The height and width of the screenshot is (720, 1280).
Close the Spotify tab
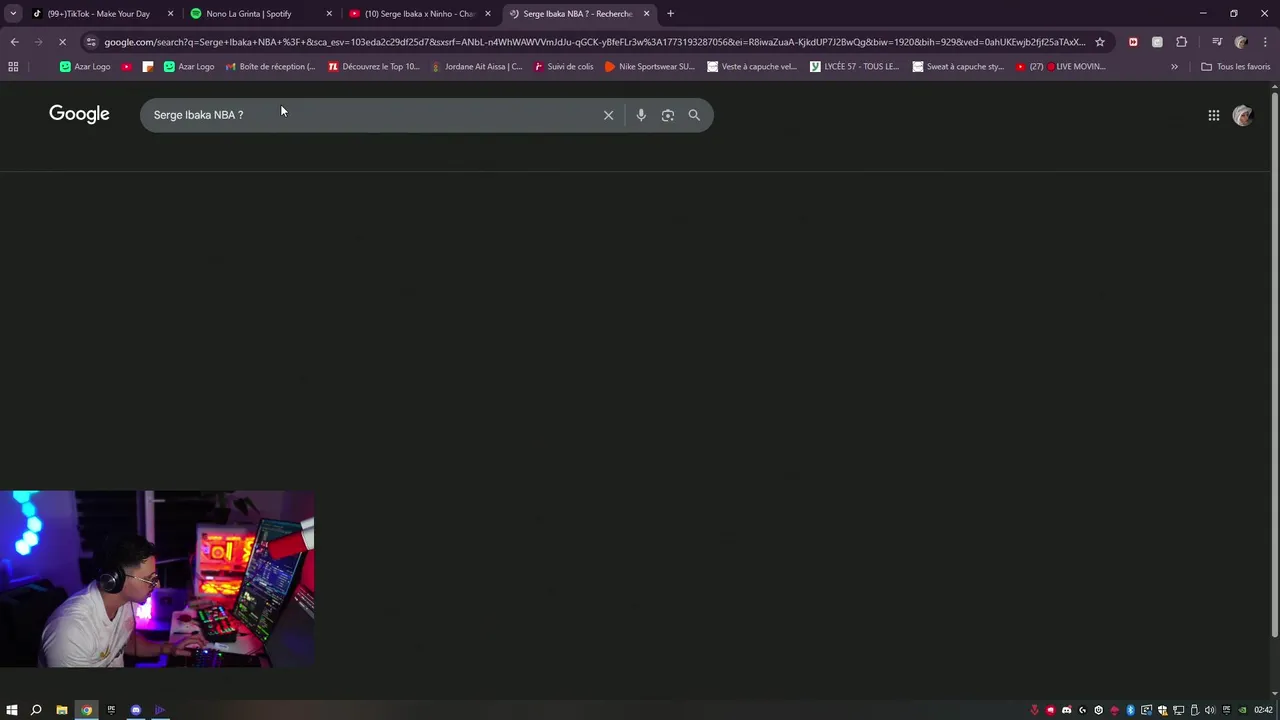click(329, 14)
